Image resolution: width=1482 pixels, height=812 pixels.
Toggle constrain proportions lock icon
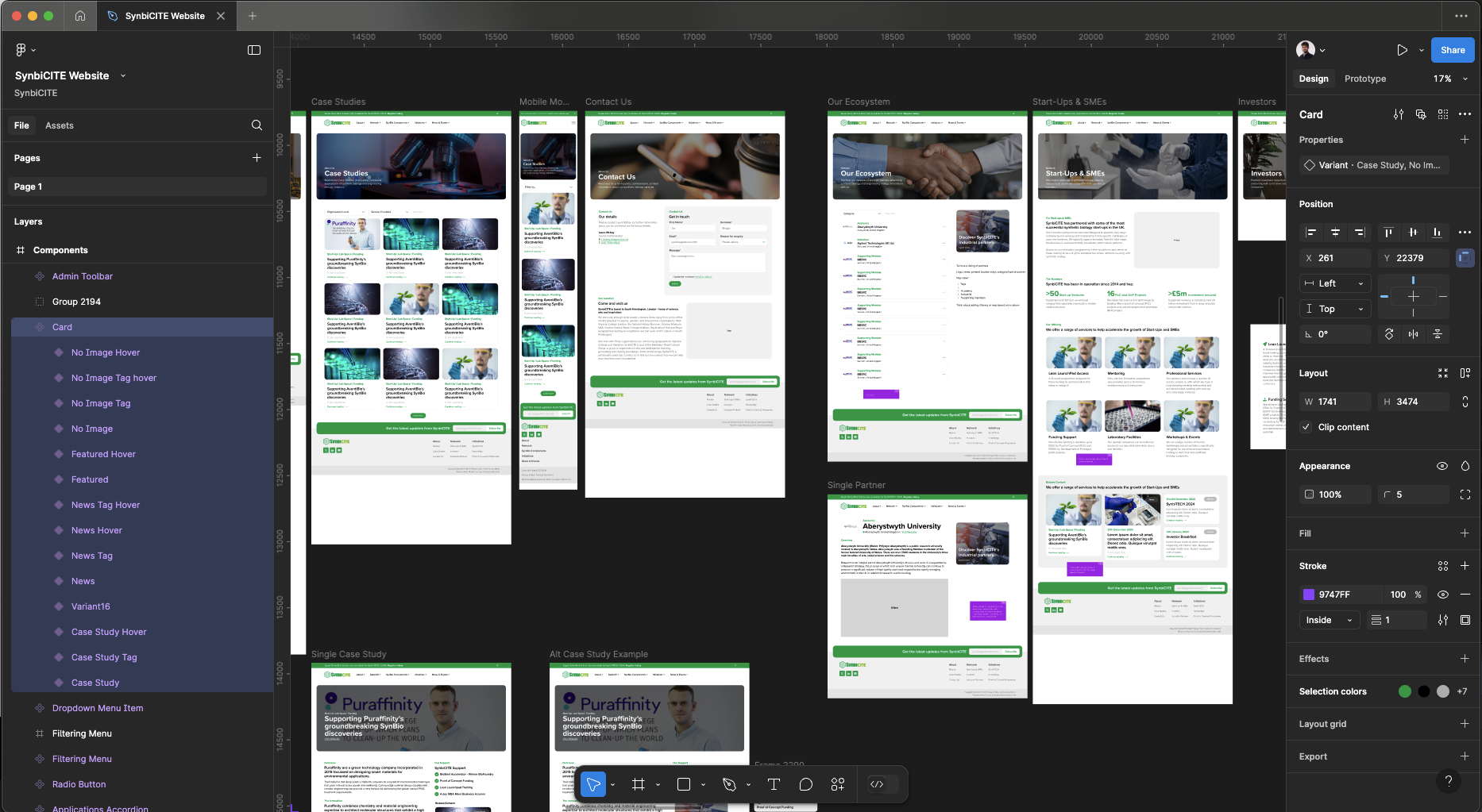click(1465, 402)
